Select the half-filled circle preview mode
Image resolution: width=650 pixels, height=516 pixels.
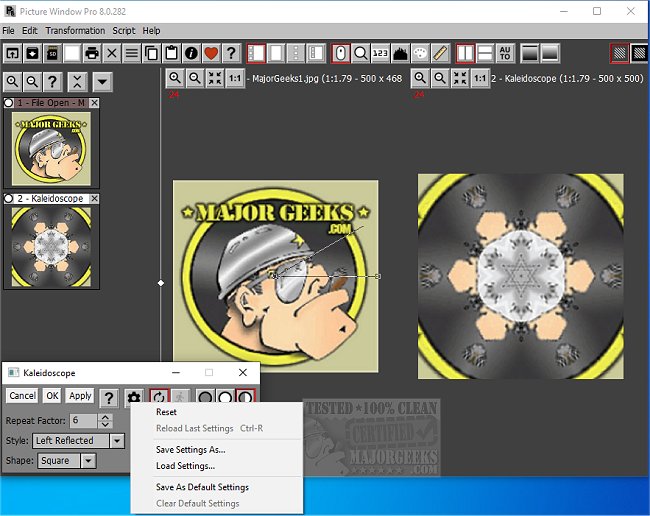(x=245, y=397)
